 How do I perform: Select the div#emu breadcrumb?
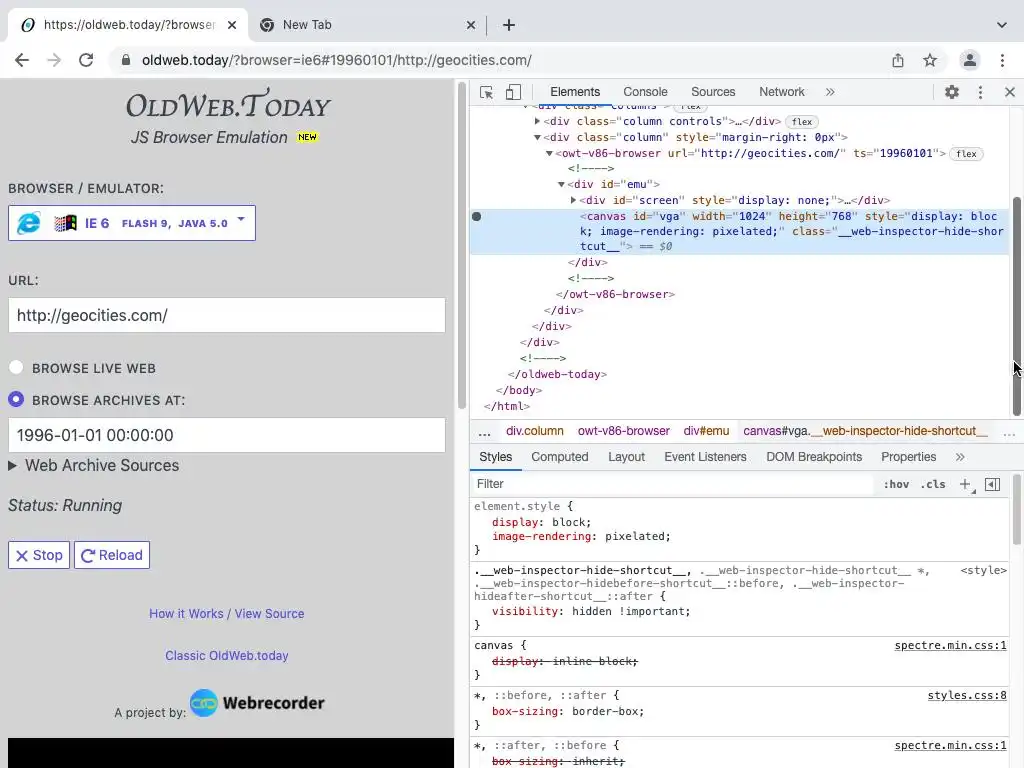click(x=706, y=431)
